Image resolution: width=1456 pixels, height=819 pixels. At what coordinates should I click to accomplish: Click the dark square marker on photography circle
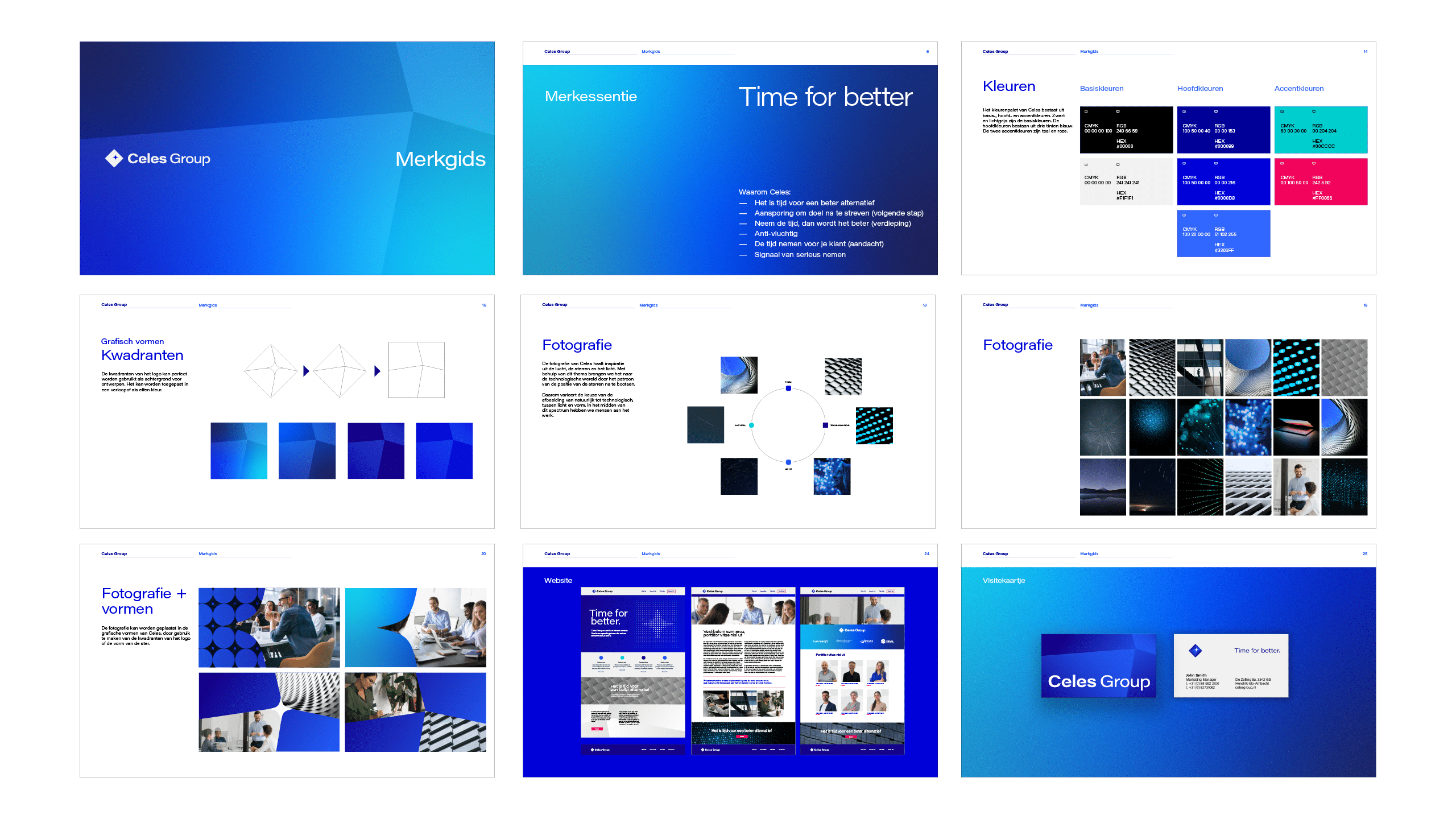pos(825,425)
